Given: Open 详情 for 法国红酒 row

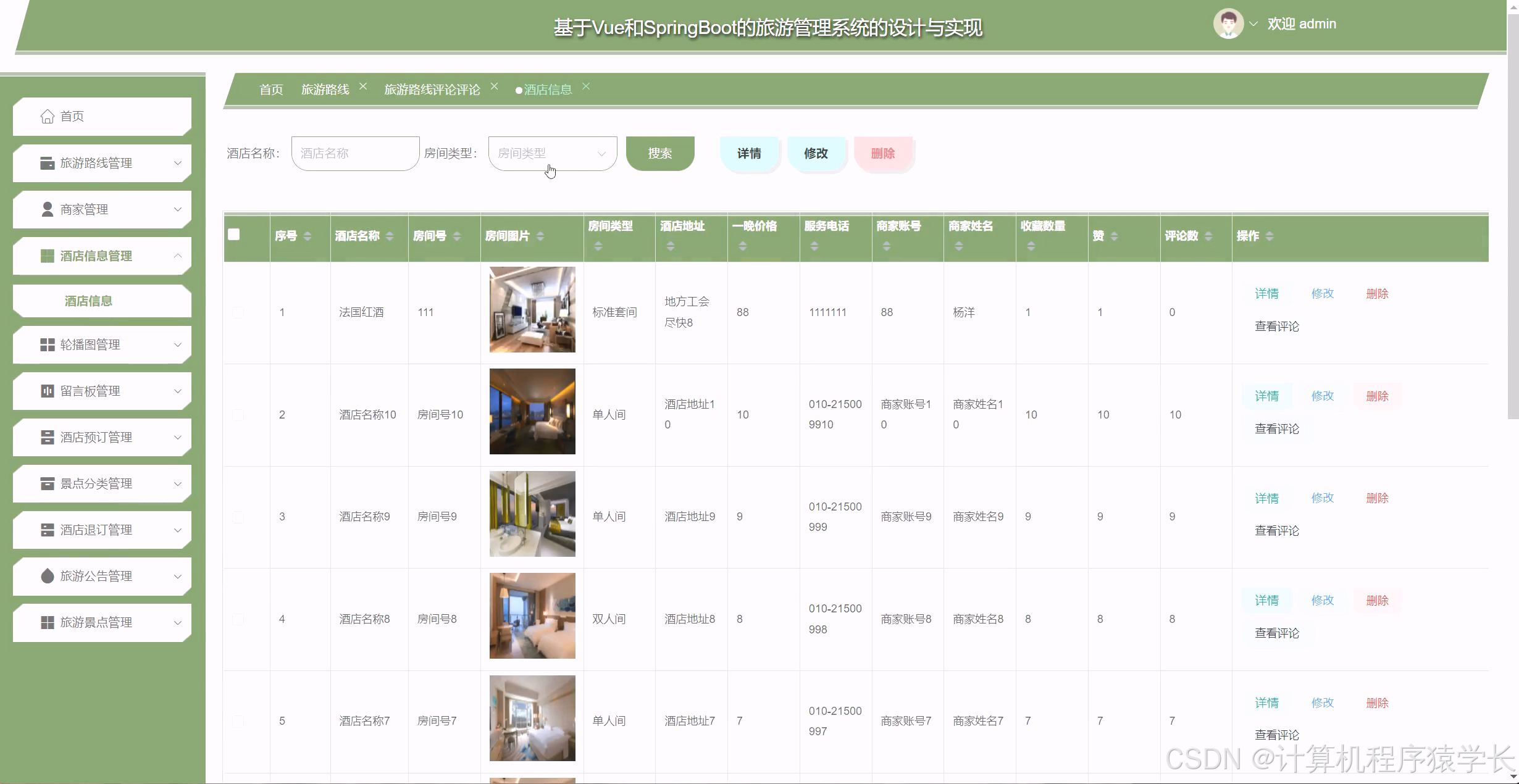Looking at the screenshot, I should [1266, 294].
